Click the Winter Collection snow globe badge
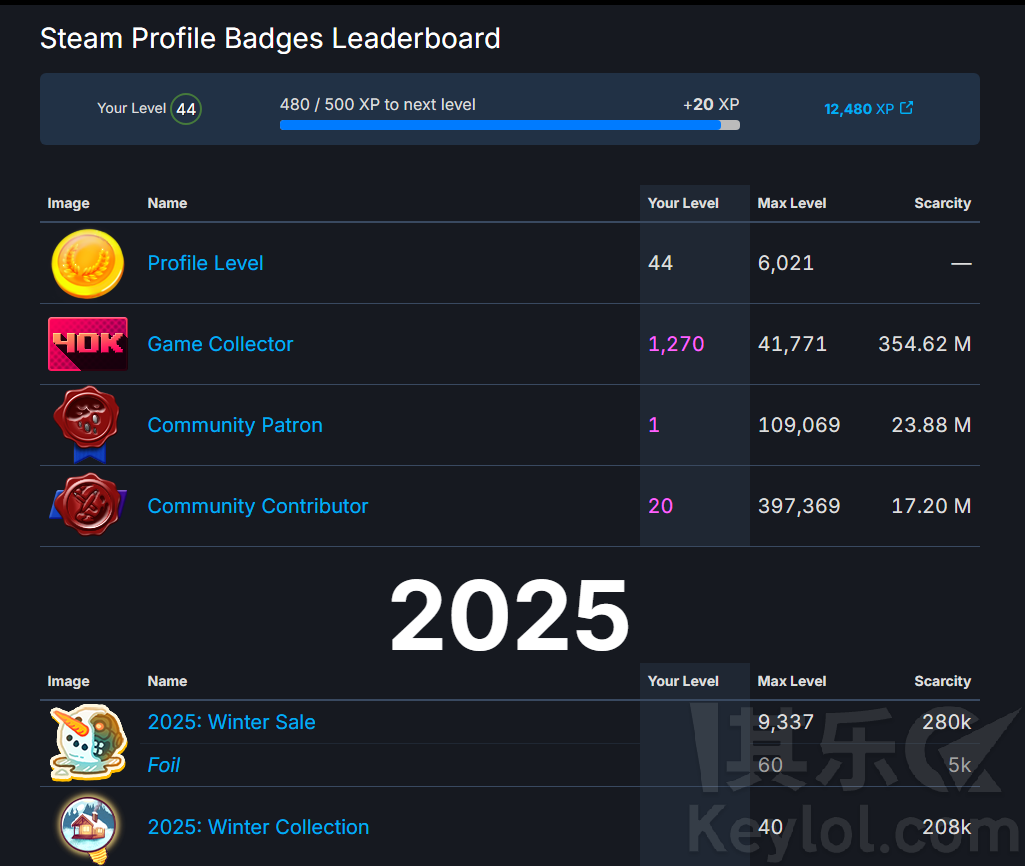This screenshot has width=1025, height=866. click(88, 827)
